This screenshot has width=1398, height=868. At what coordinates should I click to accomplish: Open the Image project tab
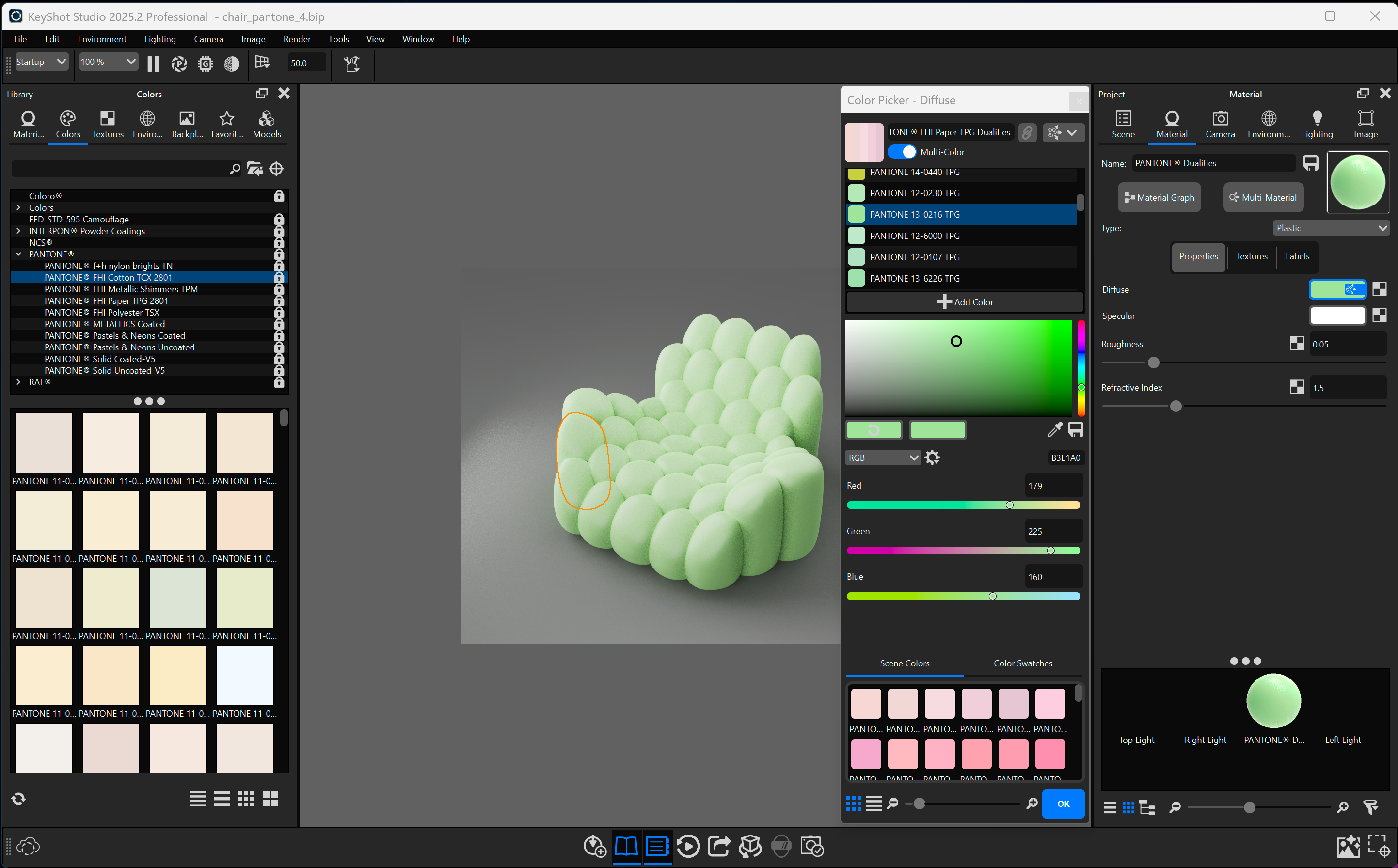tap(1365, 125)
